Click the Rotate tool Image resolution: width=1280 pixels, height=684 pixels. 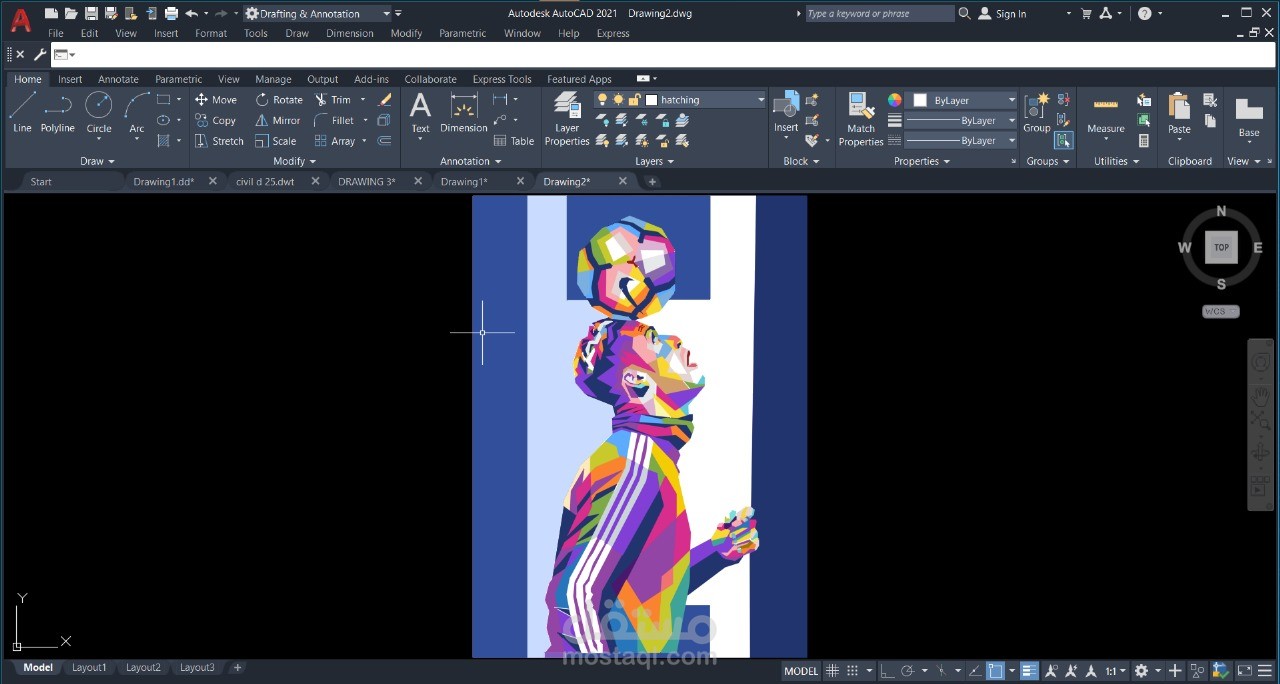tap(279, 100)
